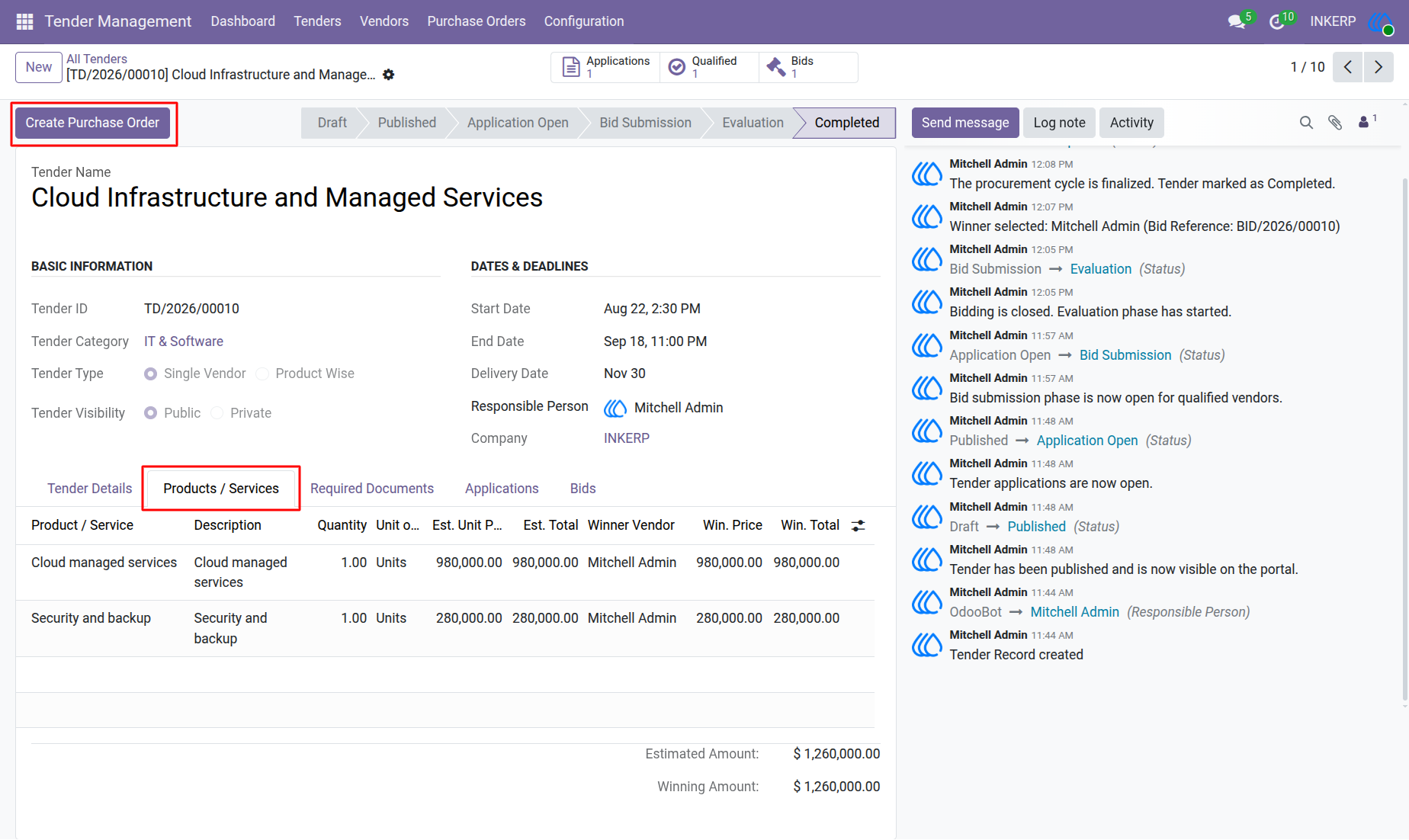The height and width of the screenshot is (840, 1409).
Task: Open column options adjust icon in table
Action: tap(859, 525)
